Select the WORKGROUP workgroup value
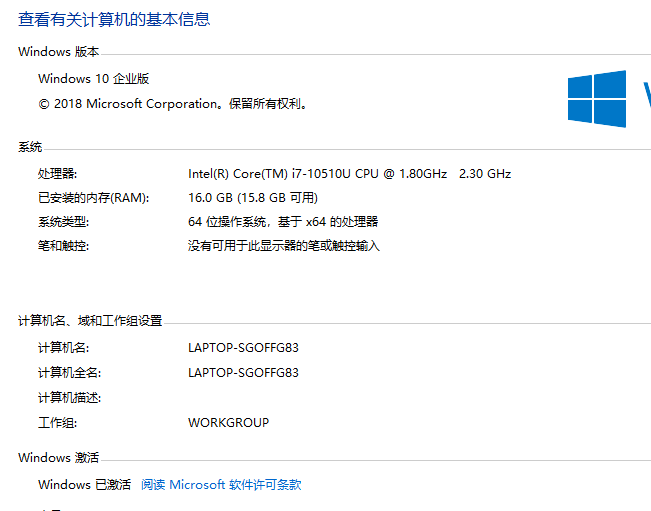This screenshot has width=651, height=511. coord(228,423)
